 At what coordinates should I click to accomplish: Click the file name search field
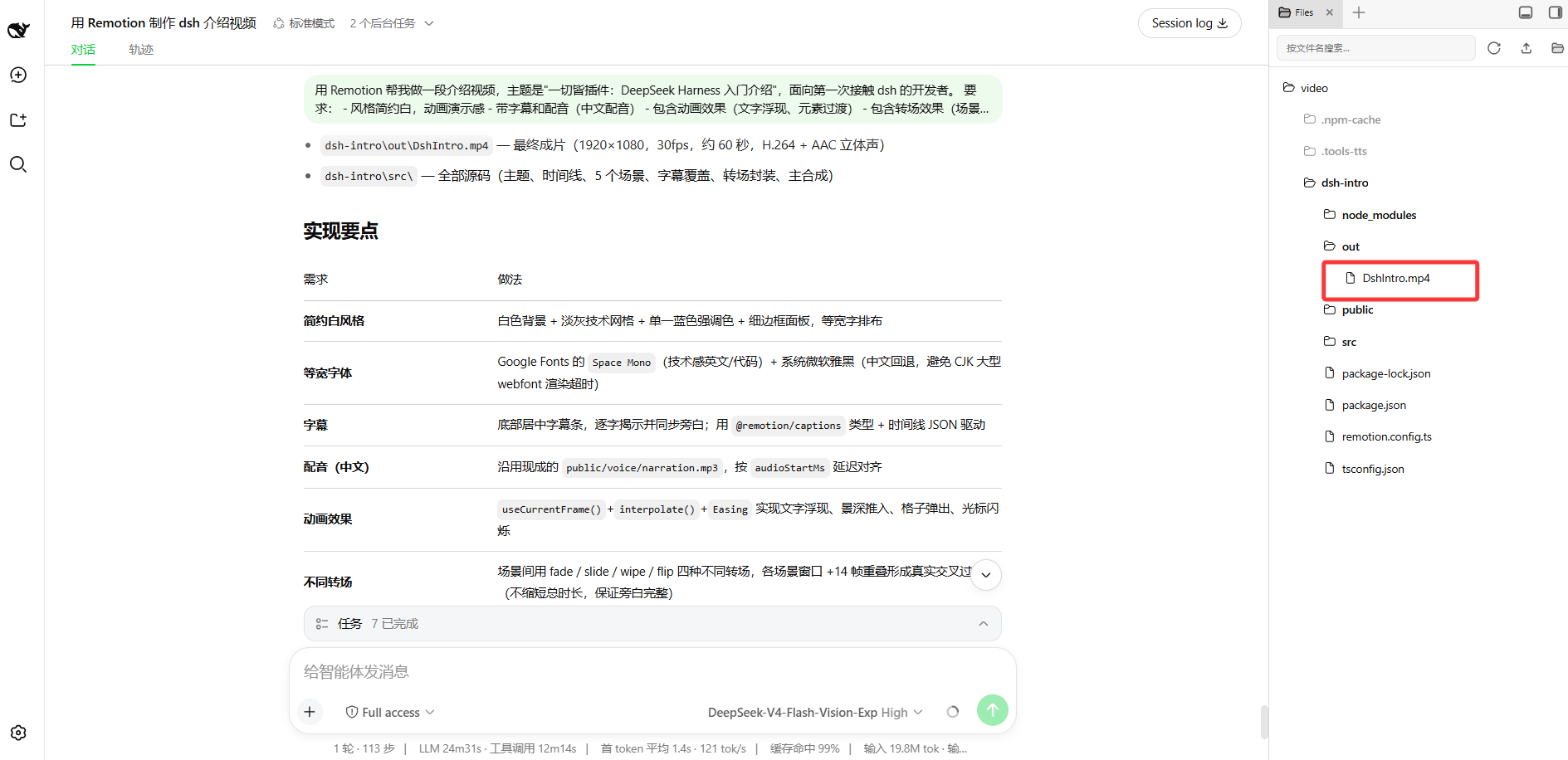(x=1375, y=48)
